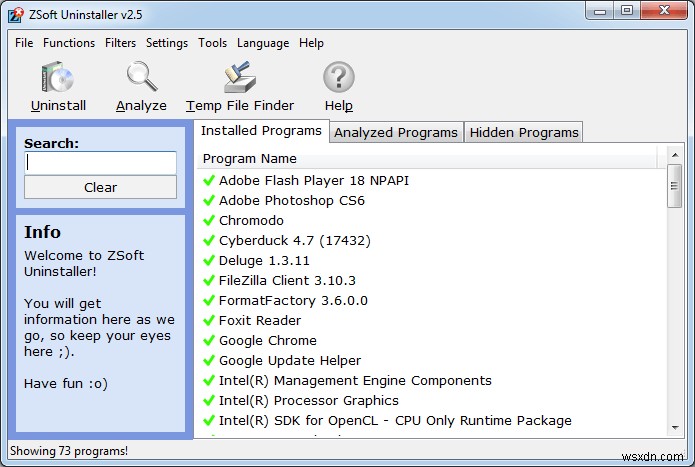Screen dimensions: 695x467
Task: Maximize the ZSoft Uninstaller window
Action: 627,11
